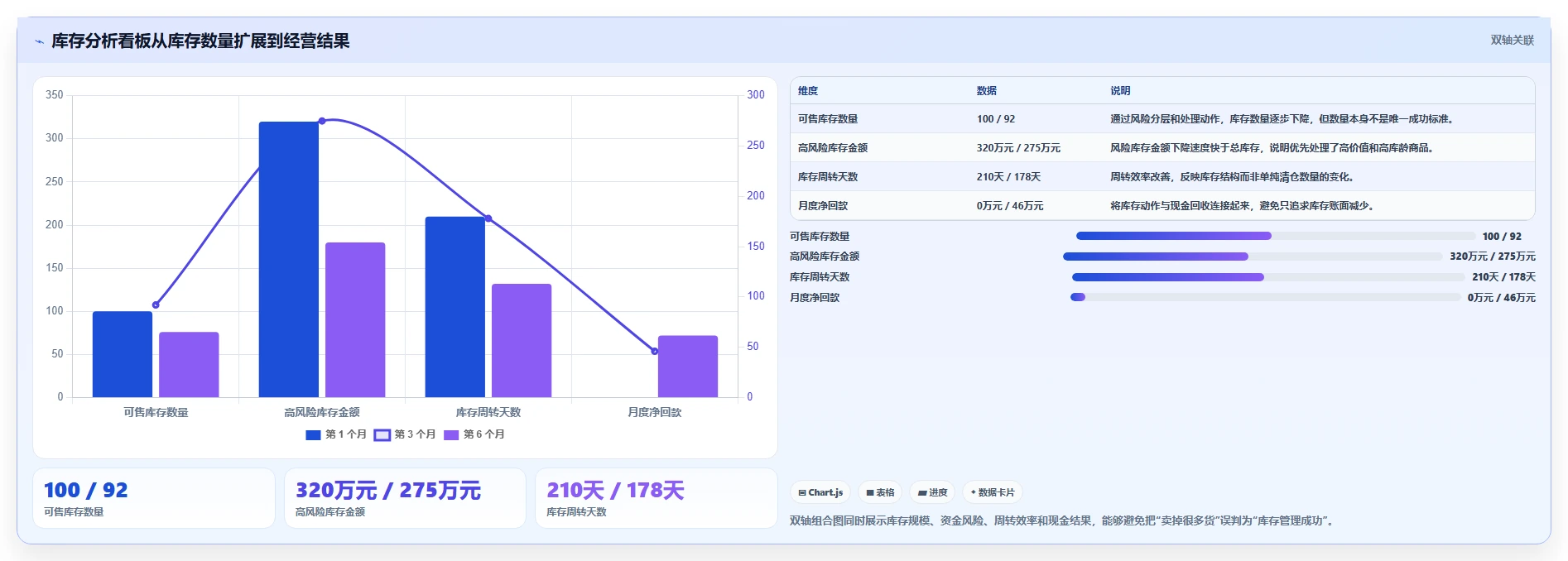Click the purple bar for 库存周转天数
Screen dimensions: 1568x561
[x=522, y=340]
